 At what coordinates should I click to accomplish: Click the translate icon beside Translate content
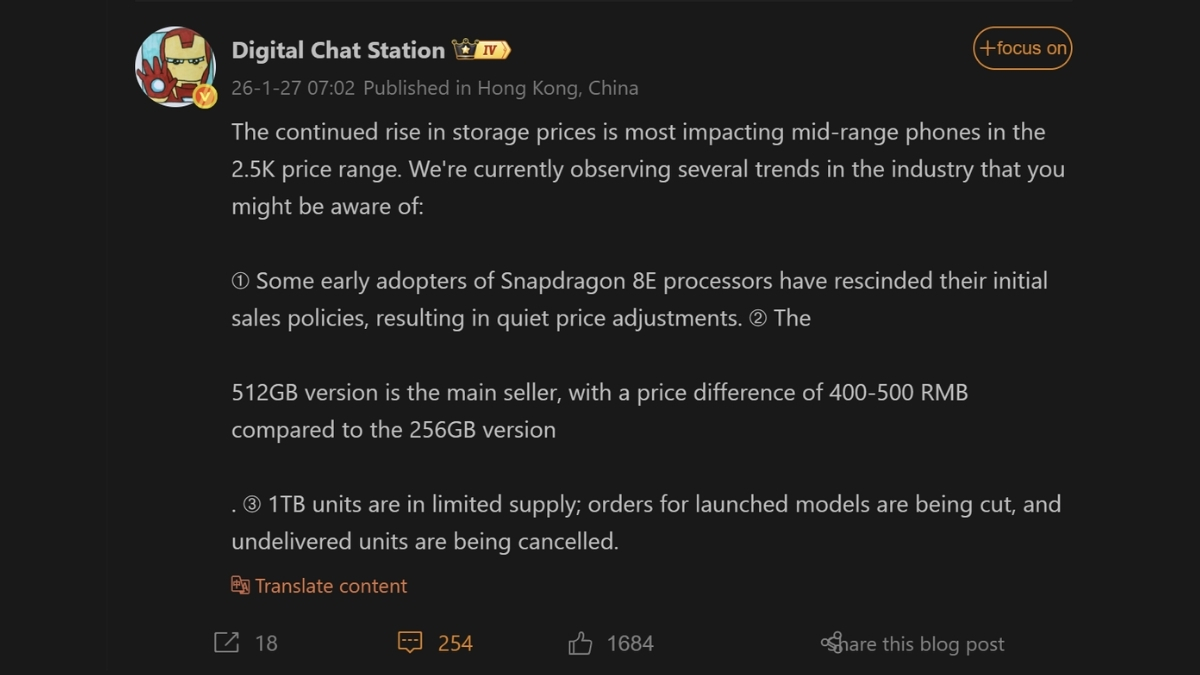pyautogui.click(x=240, y=586)
